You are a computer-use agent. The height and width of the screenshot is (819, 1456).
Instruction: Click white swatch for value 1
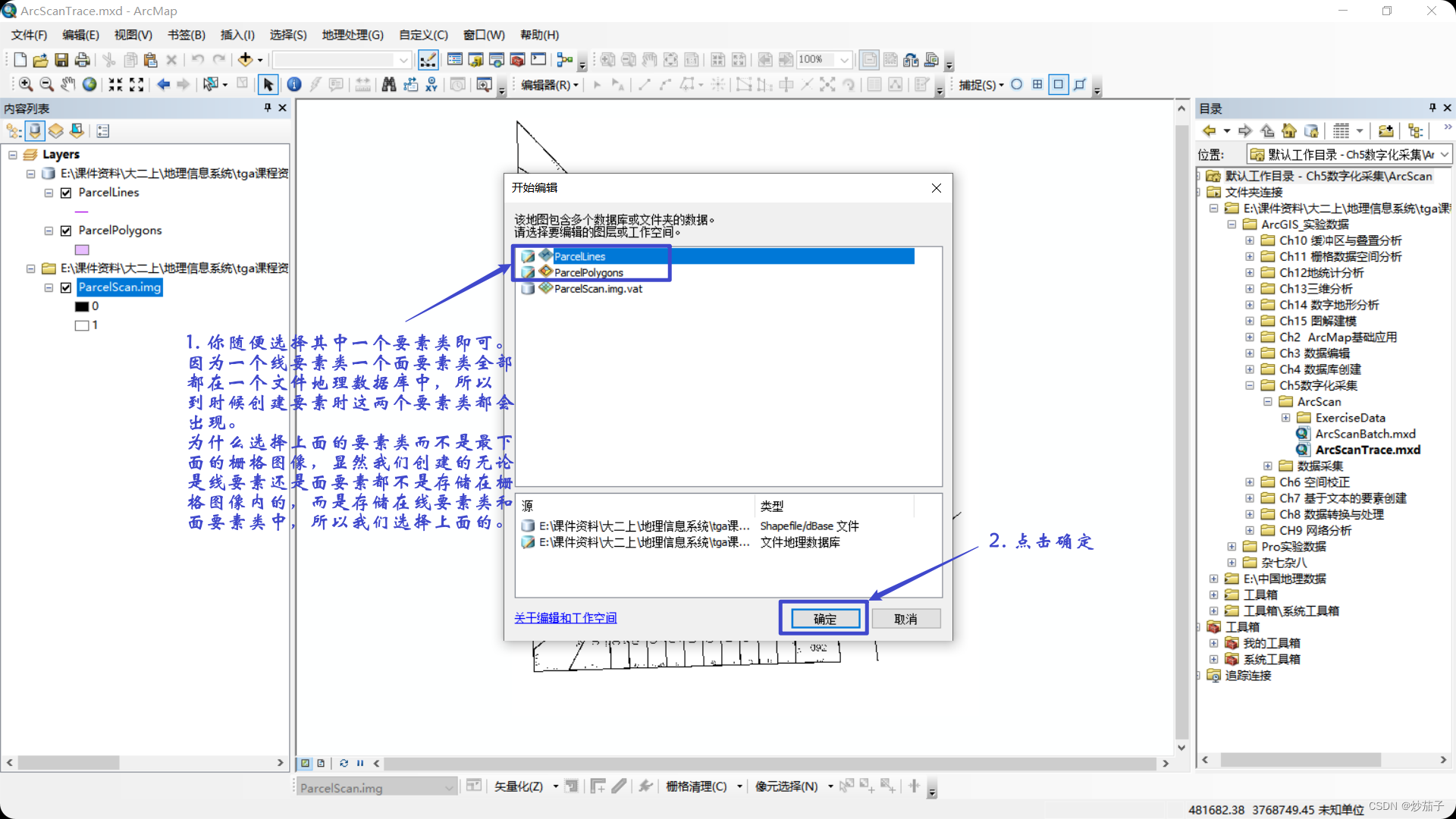click(82, 325)
